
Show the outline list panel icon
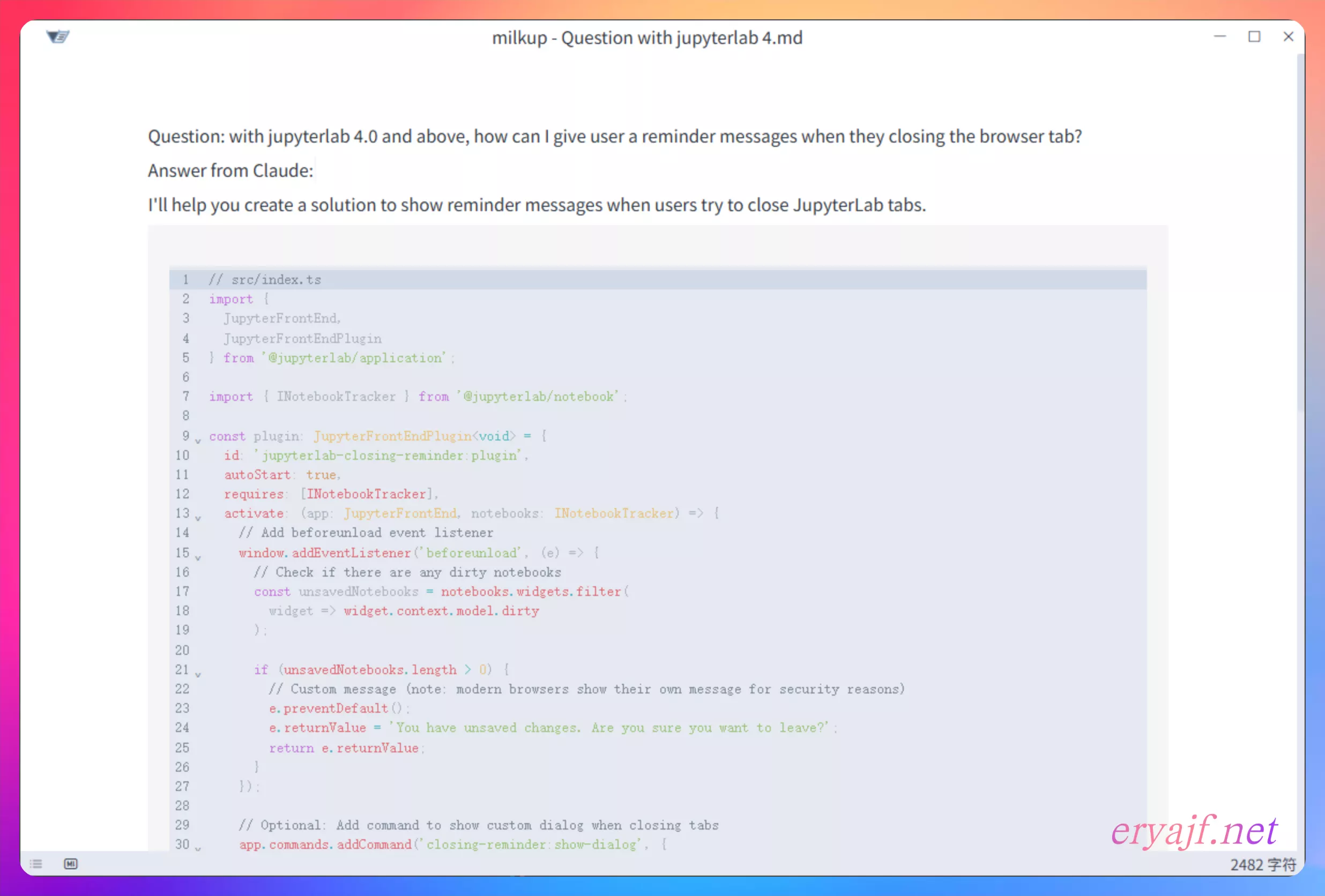coord(36,864)
